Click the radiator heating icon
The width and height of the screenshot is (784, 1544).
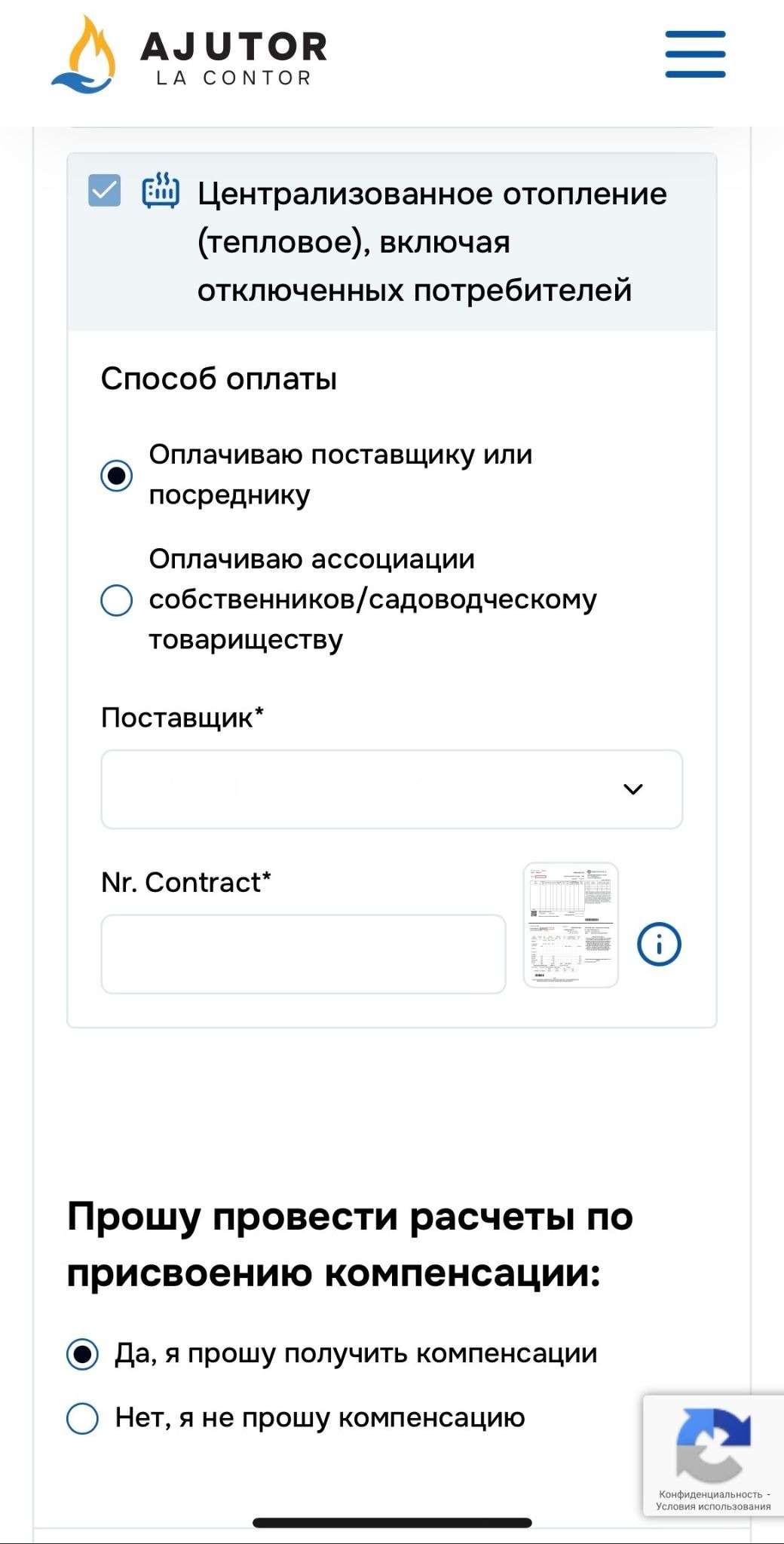[161, 190]
